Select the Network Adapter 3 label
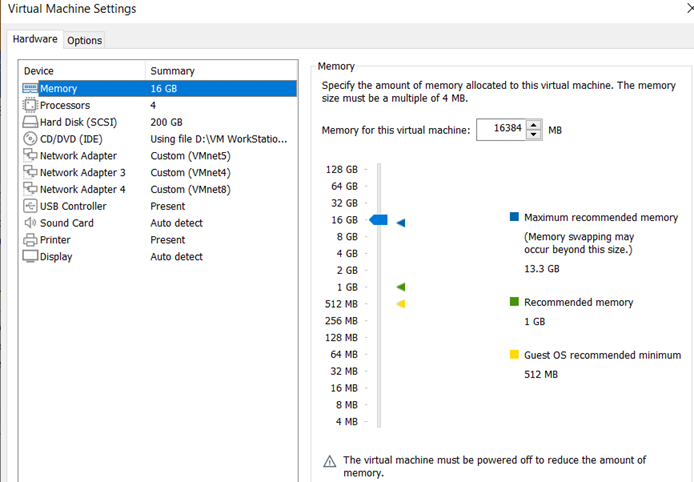 (83, 173)
